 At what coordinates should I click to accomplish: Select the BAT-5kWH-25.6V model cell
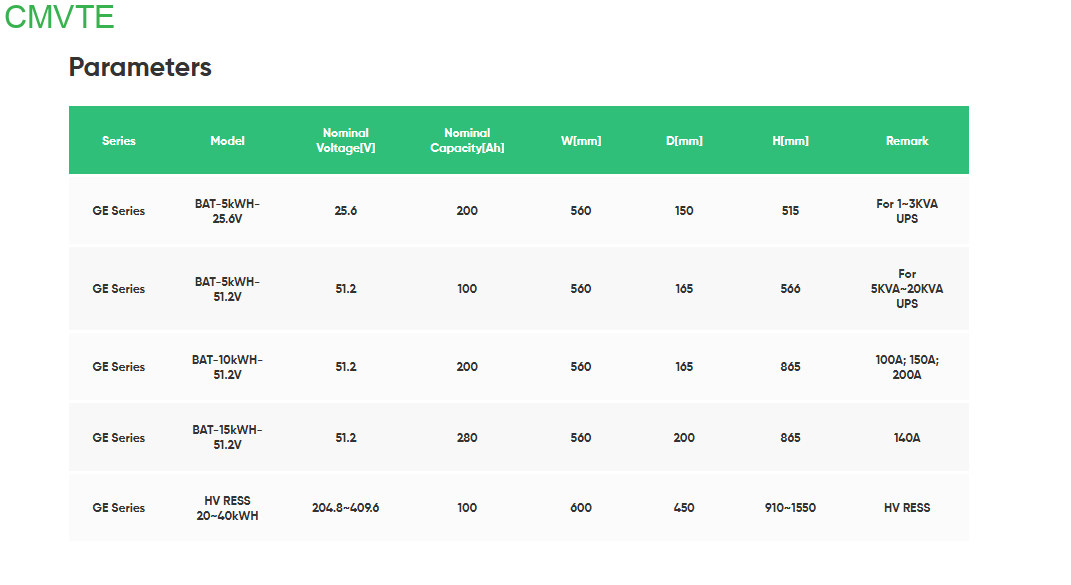227,211
